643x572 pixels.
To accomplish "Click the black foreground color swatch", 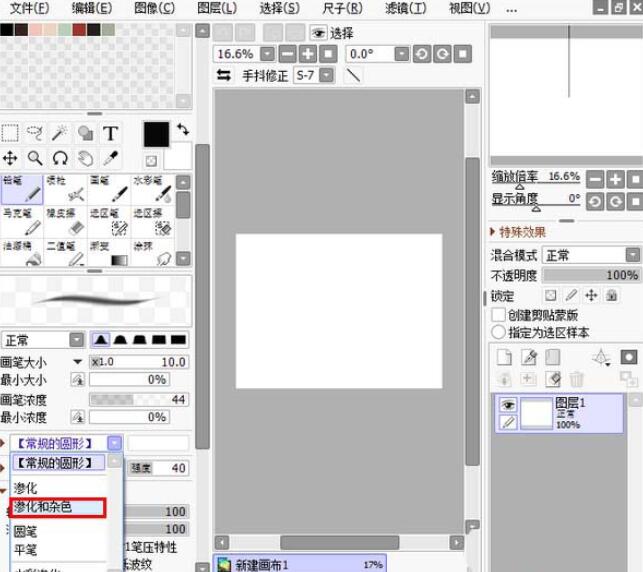I will 156,134.
